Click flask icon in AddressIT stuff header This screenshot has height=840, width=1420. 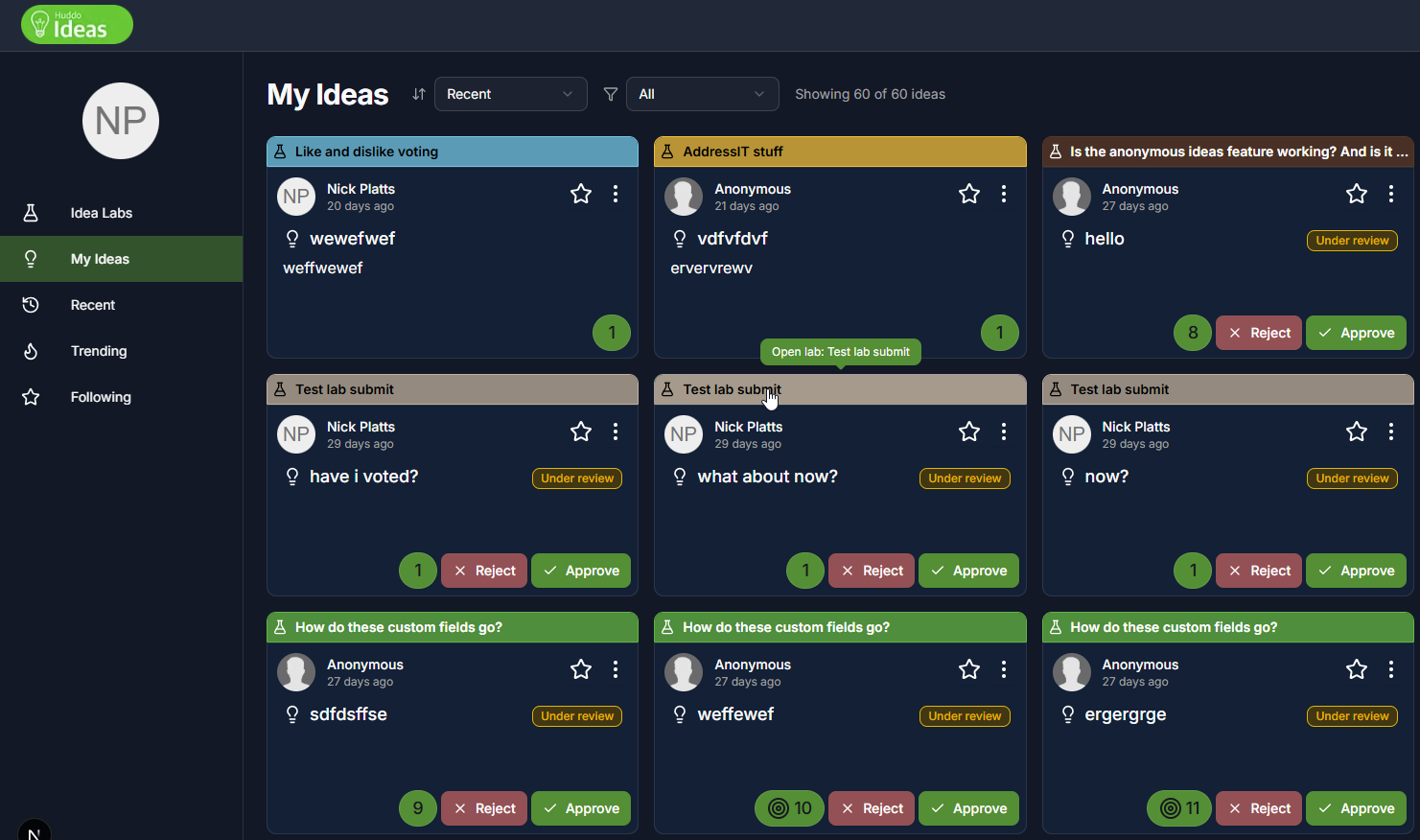point(667,152)
